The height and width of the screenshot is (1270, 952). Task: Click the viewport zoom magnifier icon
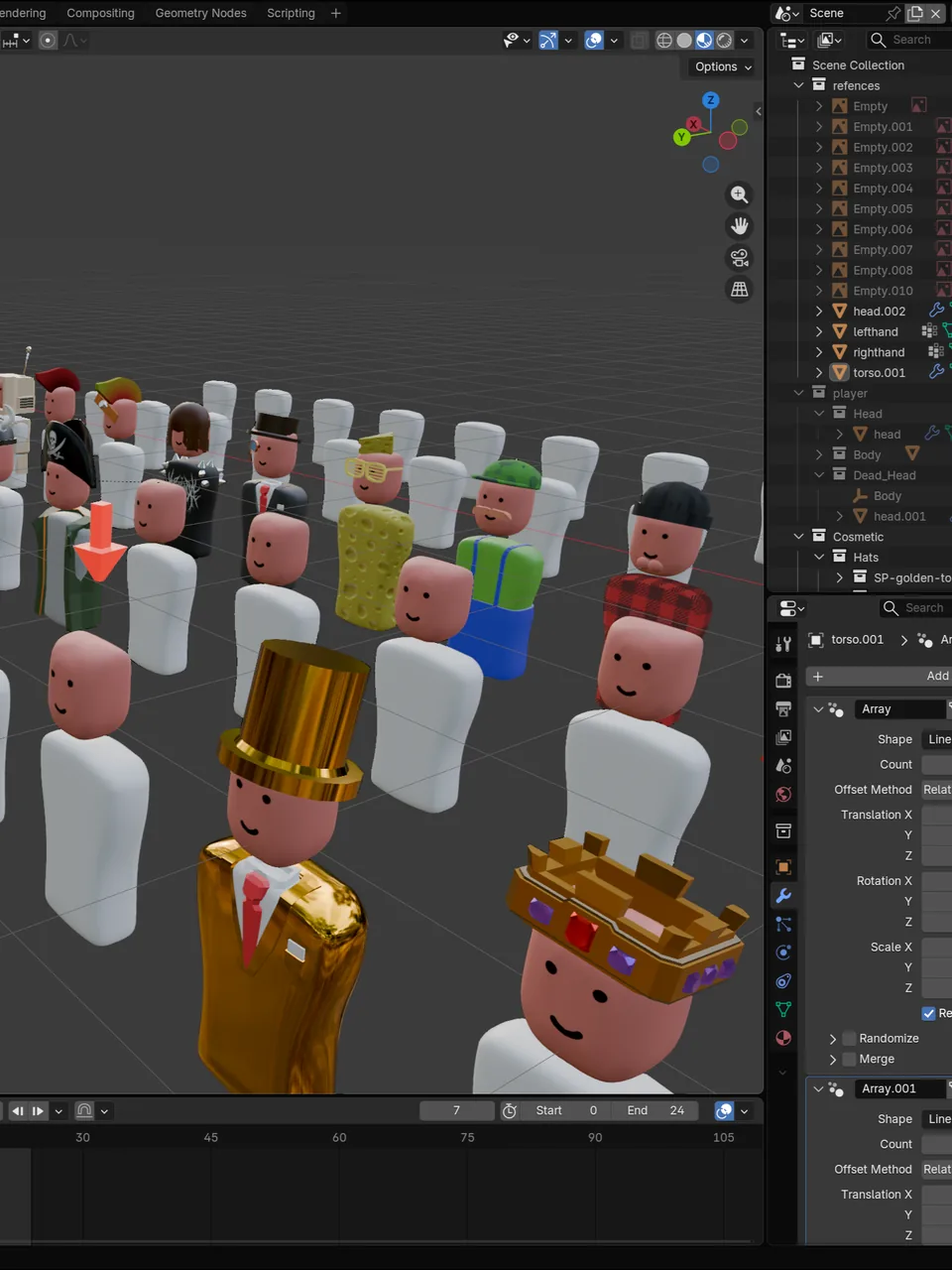(x=739, y=194)
